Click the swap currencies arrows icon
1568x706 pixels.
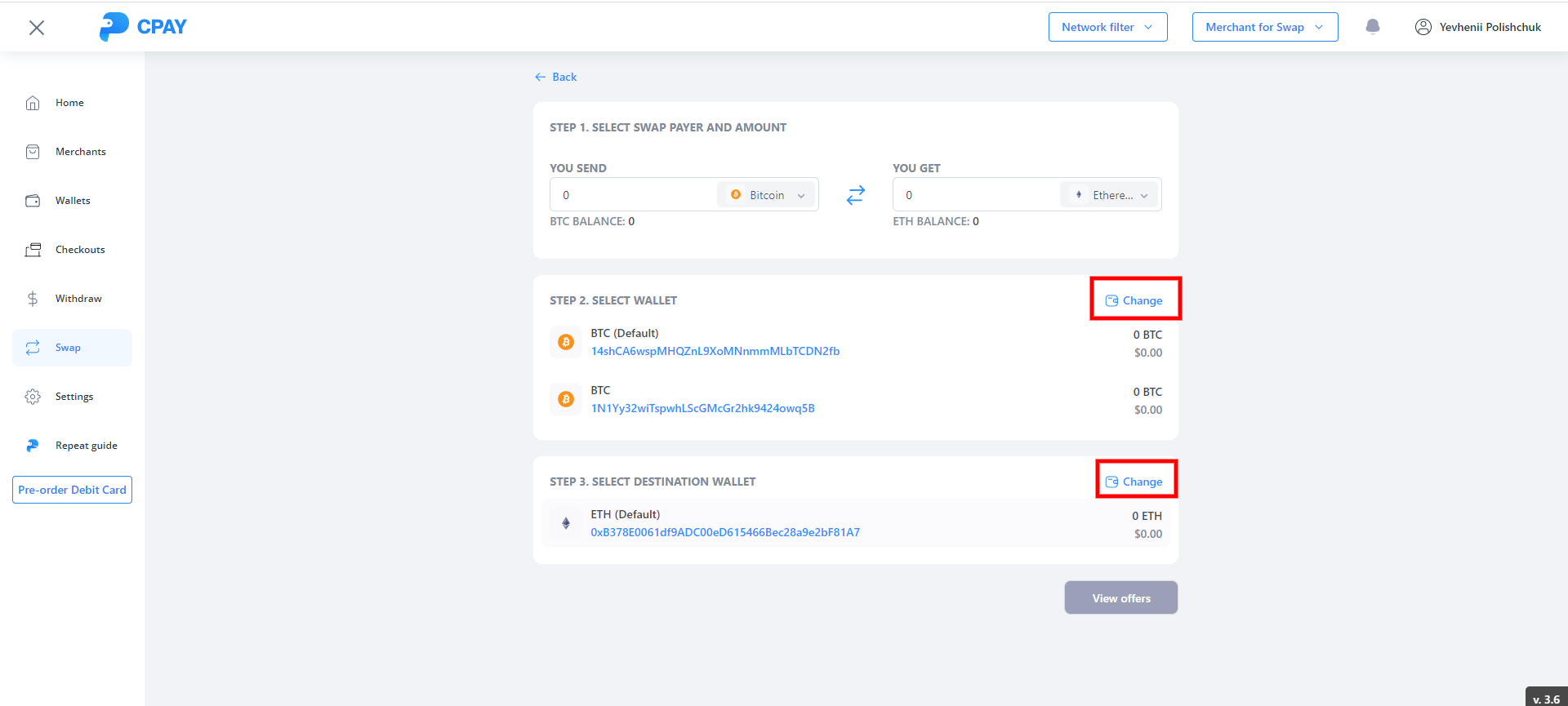pos(855,195)
